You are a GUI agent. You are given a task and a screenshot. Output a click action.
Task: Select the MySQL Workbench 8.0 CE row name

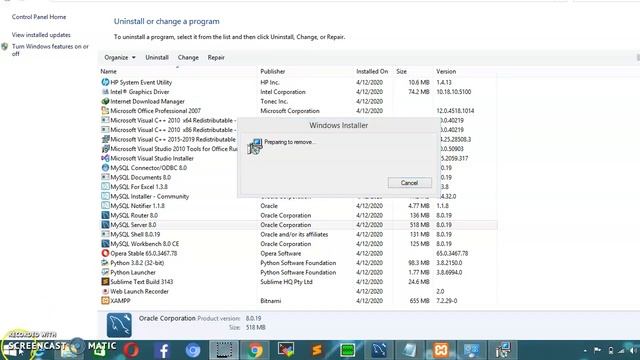[144, 244]
